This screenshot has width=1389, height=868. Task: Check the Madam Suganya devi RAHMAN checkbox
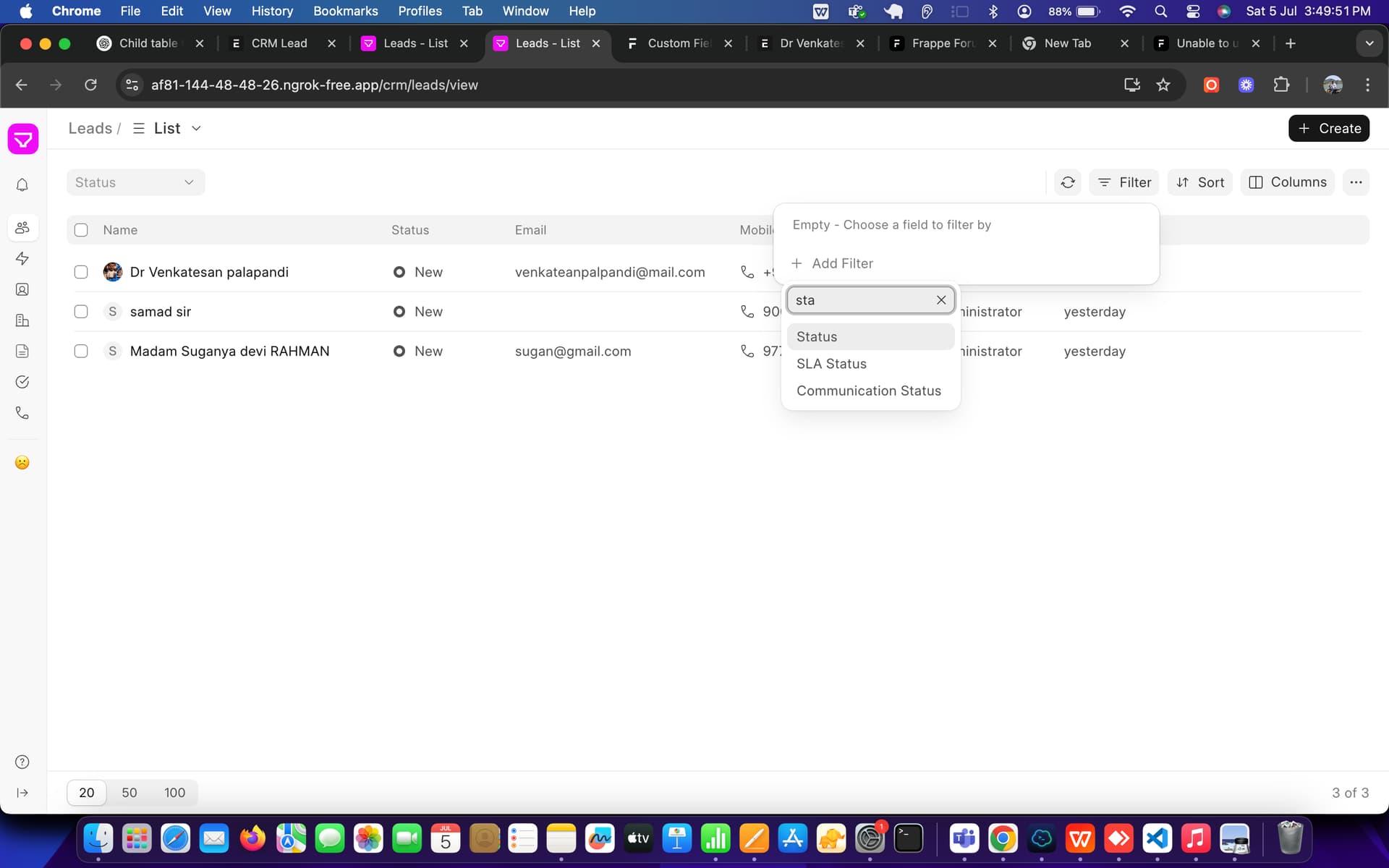81,351
